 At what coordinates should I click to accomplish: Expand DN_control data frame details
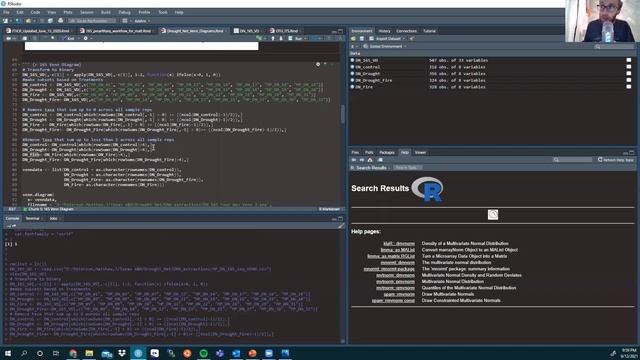tap(352, 67)
